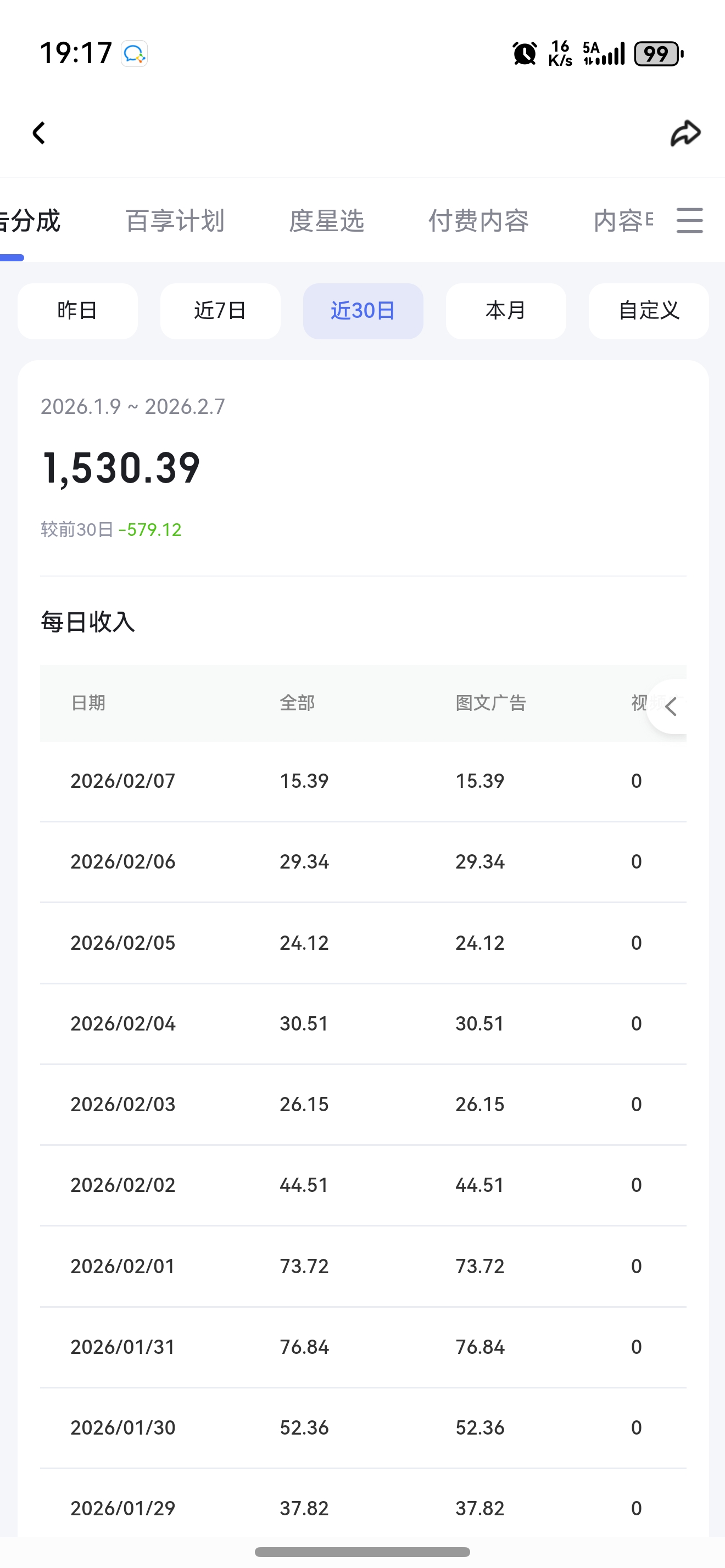Tap the 全部 column header
This screenshot has width=725, height=1568.
297,703
